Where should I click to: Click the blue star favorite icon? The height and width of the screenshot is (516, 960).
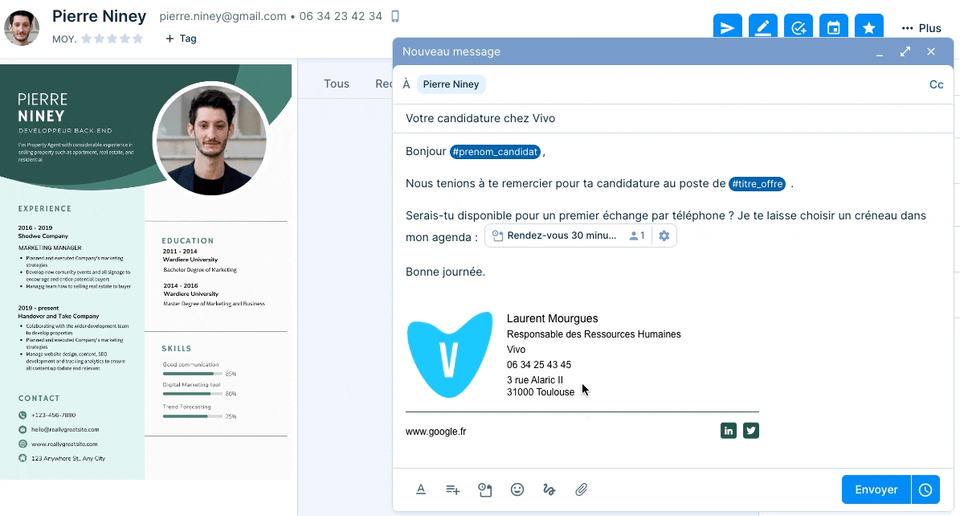point(869,27)
